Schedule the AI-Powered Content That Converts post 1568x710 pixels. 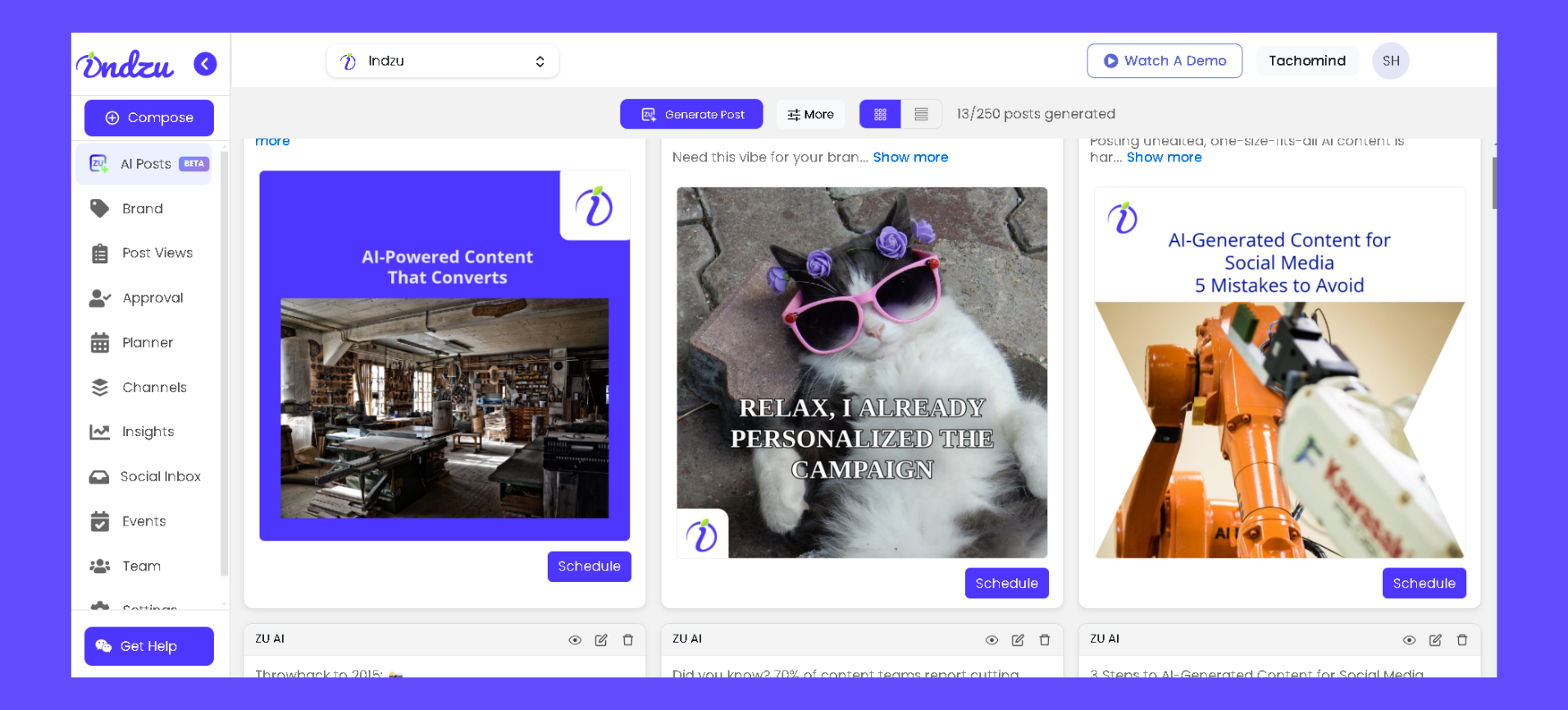590,567
